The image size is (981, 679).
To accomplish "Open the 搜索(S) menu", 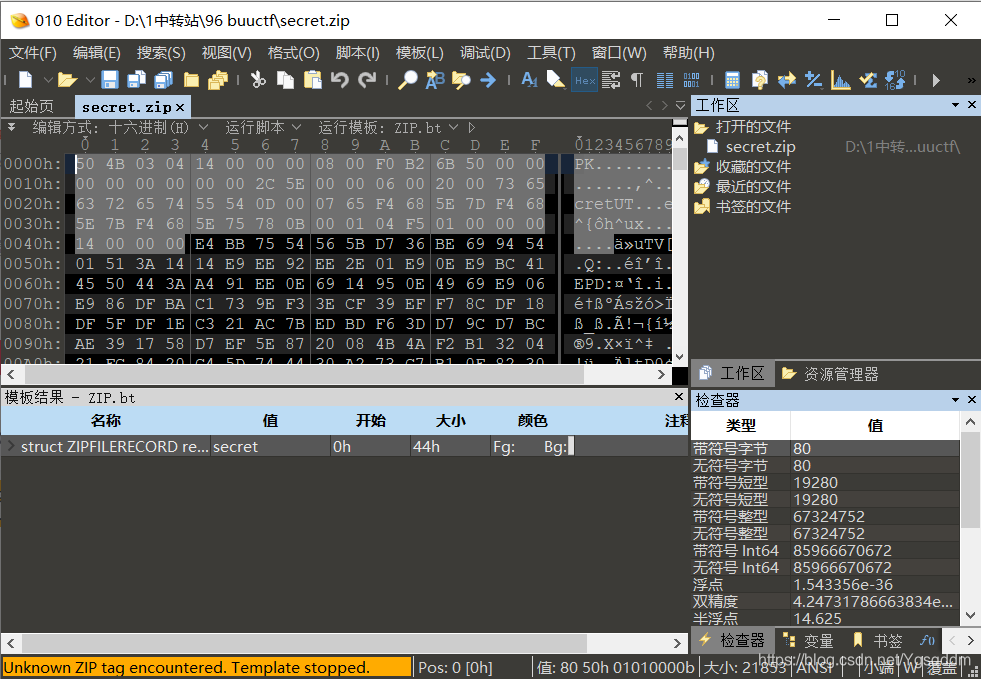I will [x=161, y=53].
